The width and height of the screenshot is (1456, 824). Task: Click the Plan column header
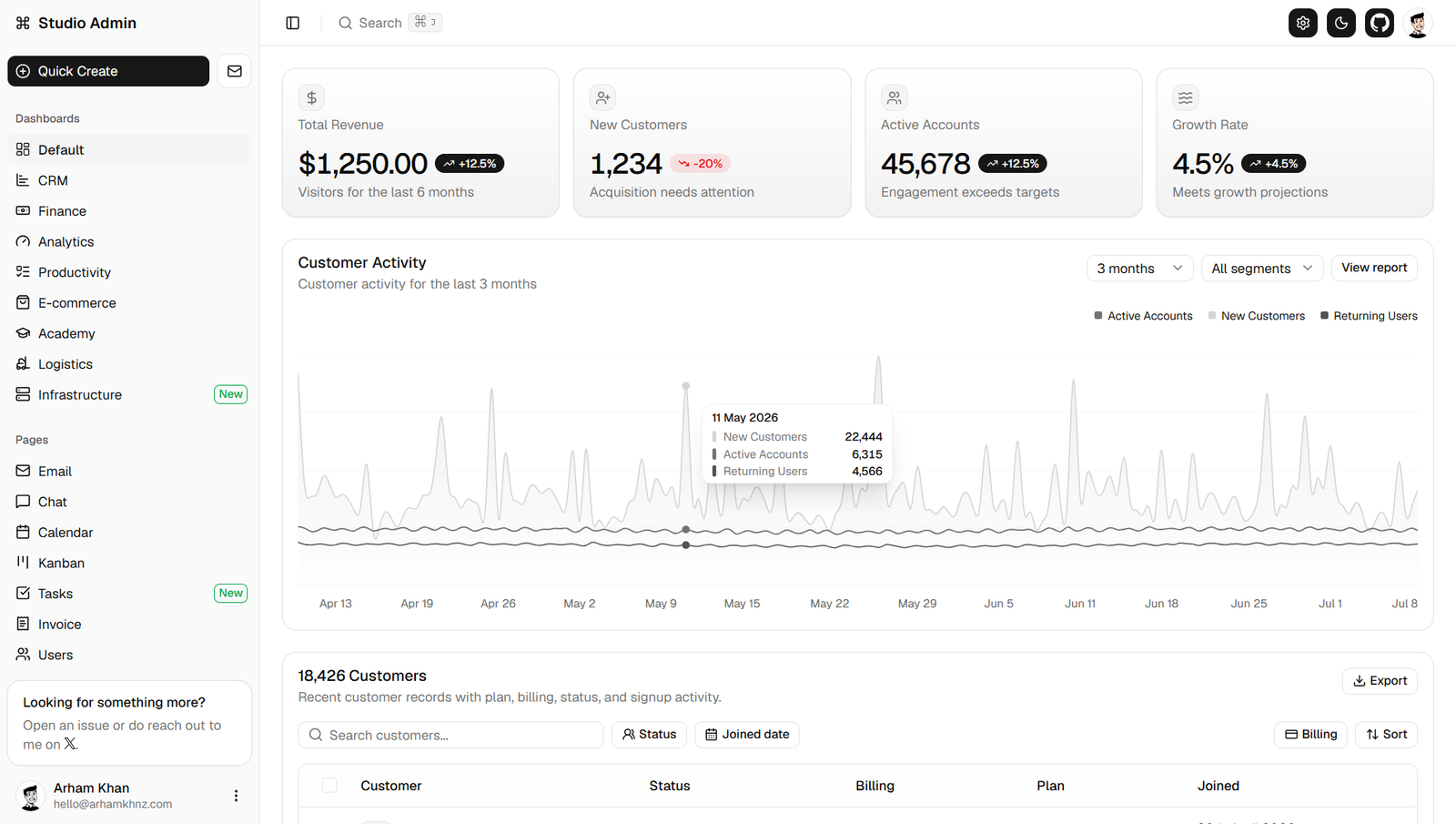pyautogui.click(x=1050, y=786)
